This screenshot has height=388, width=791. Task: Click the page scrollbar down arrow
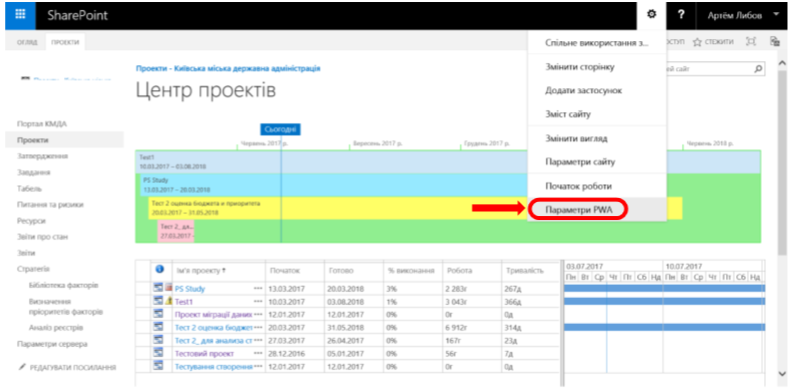[x=782, y=374]
